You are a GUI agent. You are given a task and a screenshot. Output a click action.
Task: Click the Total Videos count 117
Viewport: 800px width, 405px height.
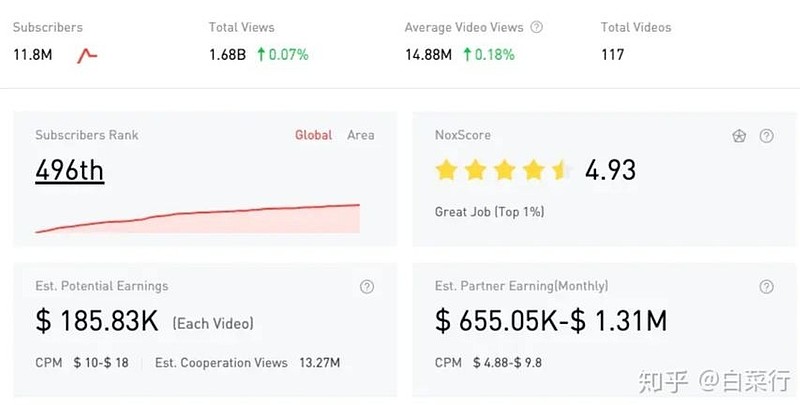tap(612, 55)
